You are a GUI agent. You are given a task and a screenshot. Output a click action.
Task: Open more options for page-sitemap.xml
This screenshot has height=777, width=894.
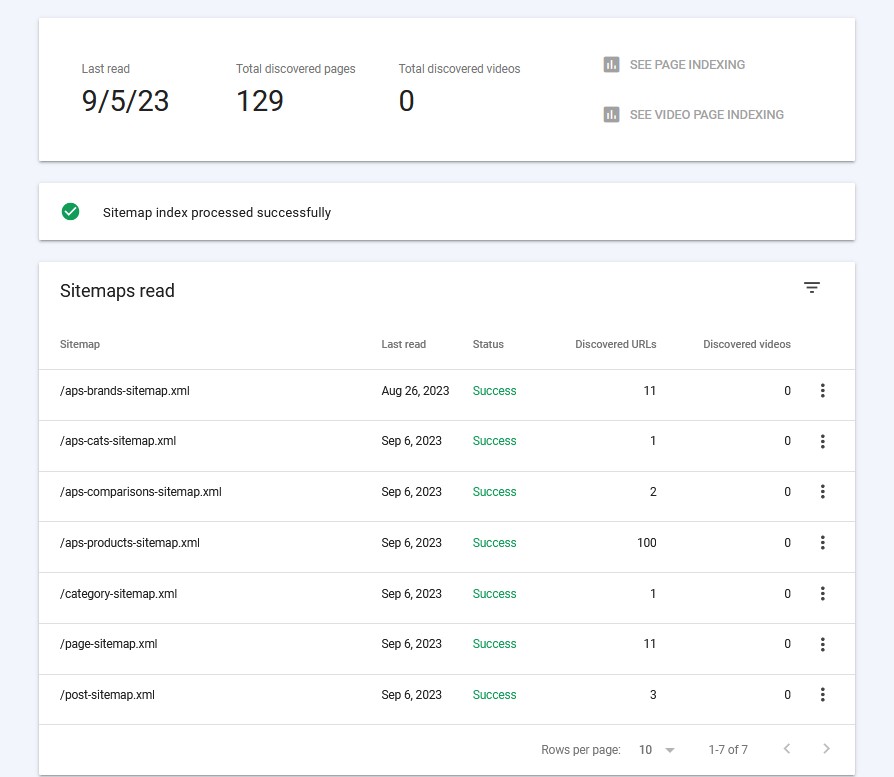pos(823,644)
